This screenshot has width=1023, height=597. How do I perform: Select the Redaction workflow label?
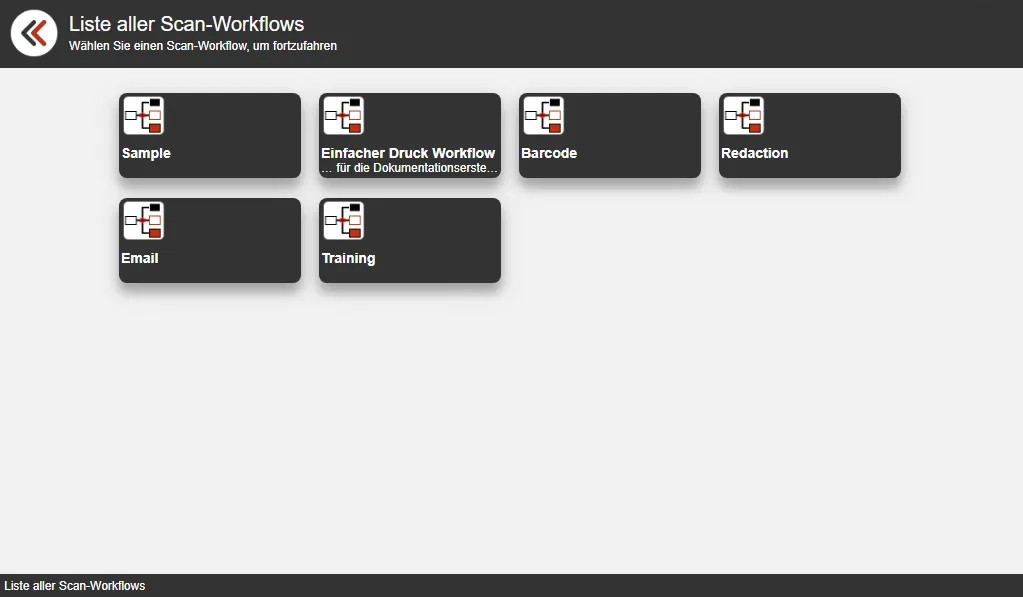pos(754,153)
